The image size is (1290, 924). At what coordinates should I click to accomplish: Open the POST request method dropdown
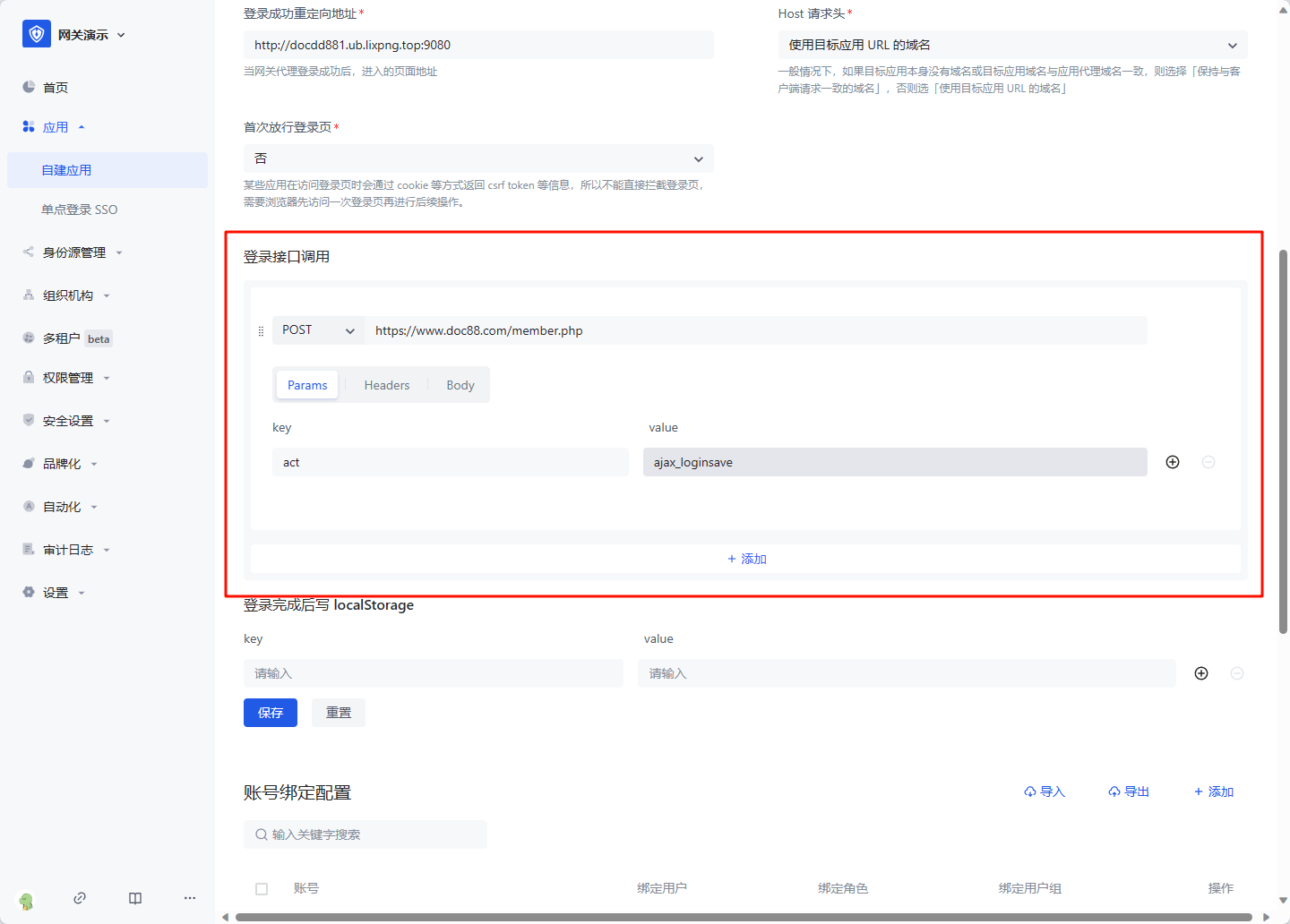pyautogui.click(x=318, y=330)
